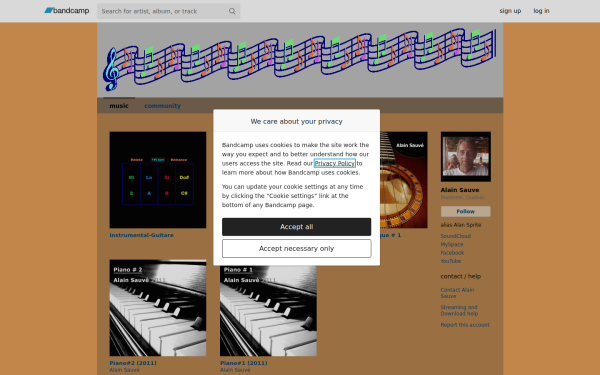Open Streaming and Download help
The height and width of the screenshot is (375, 600).
click(459, 310)
